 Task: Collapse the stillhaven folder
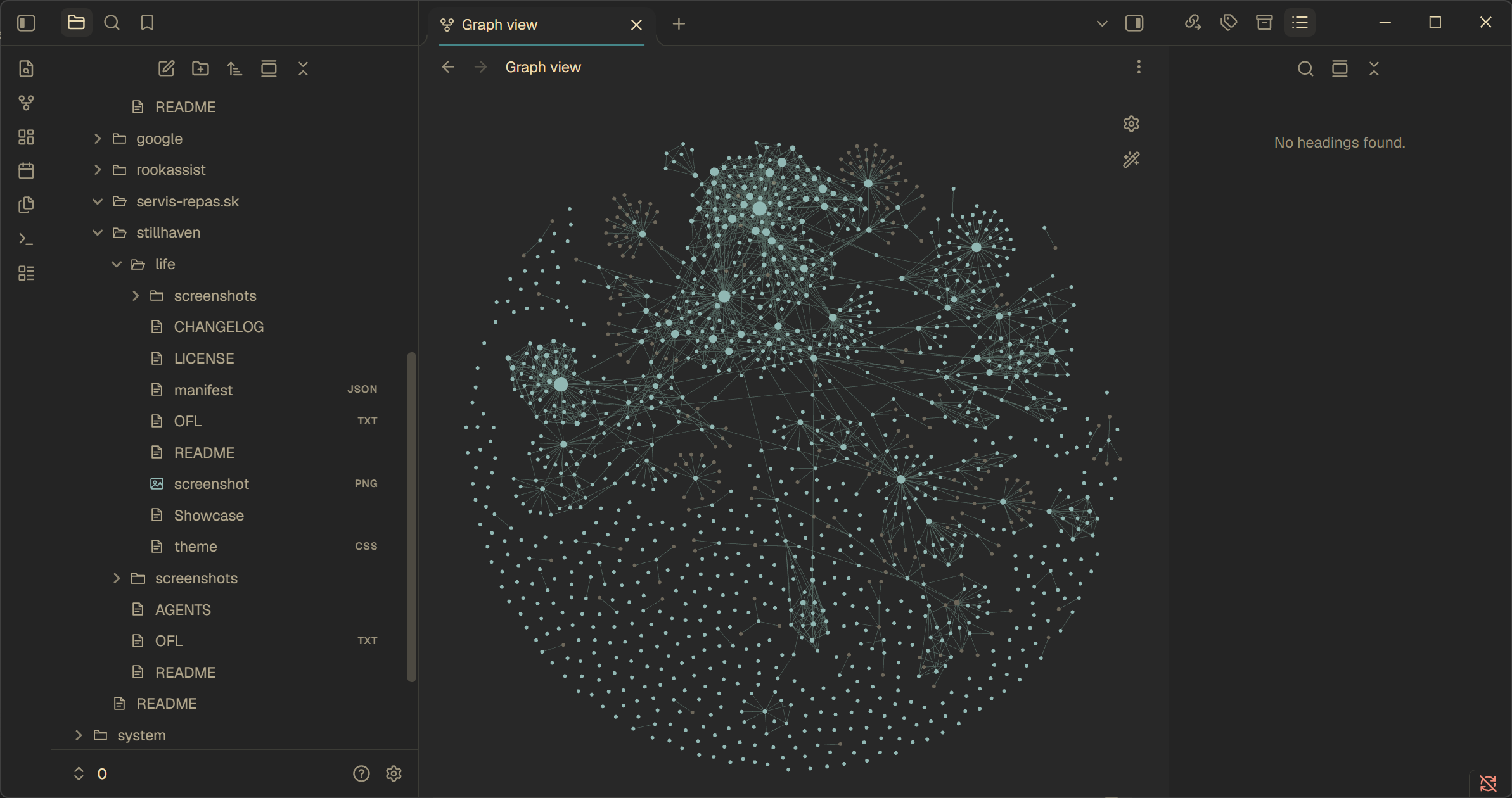pos(98,232)
